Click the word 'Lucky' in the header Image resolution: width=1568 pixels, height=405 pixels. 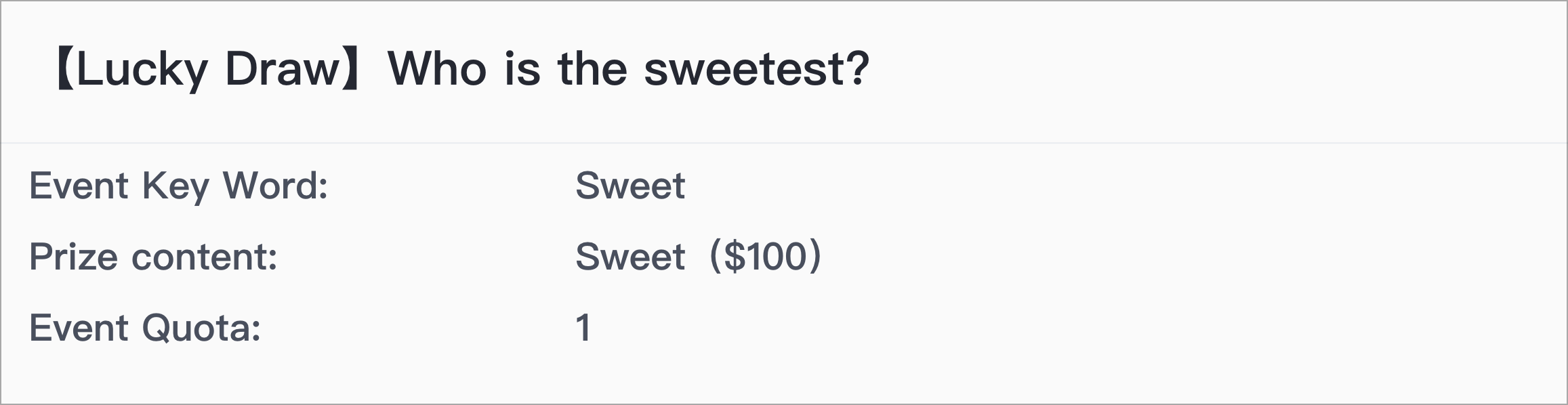click(142, 70)
